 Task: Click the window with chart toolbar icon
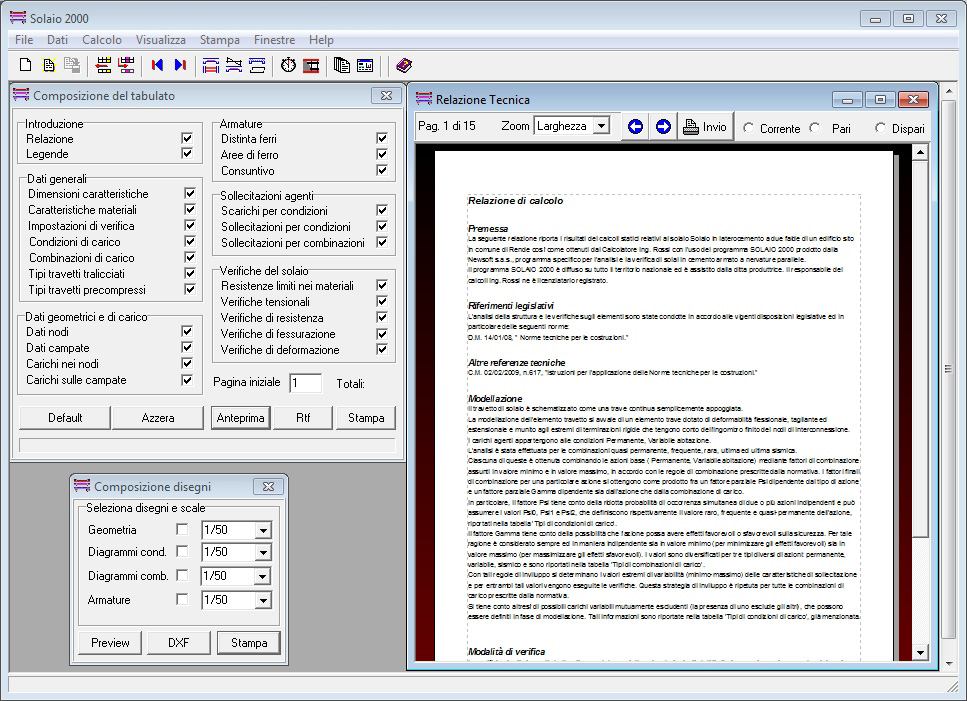click(365, 65)
